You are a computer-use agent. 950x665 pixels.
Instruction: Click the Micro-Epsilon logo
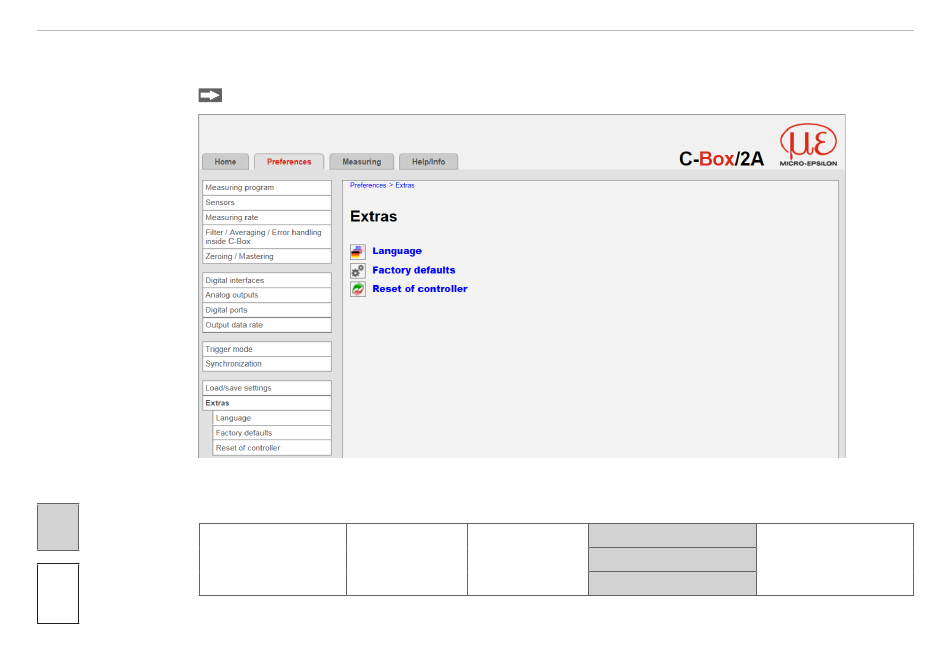click(808, 145)
